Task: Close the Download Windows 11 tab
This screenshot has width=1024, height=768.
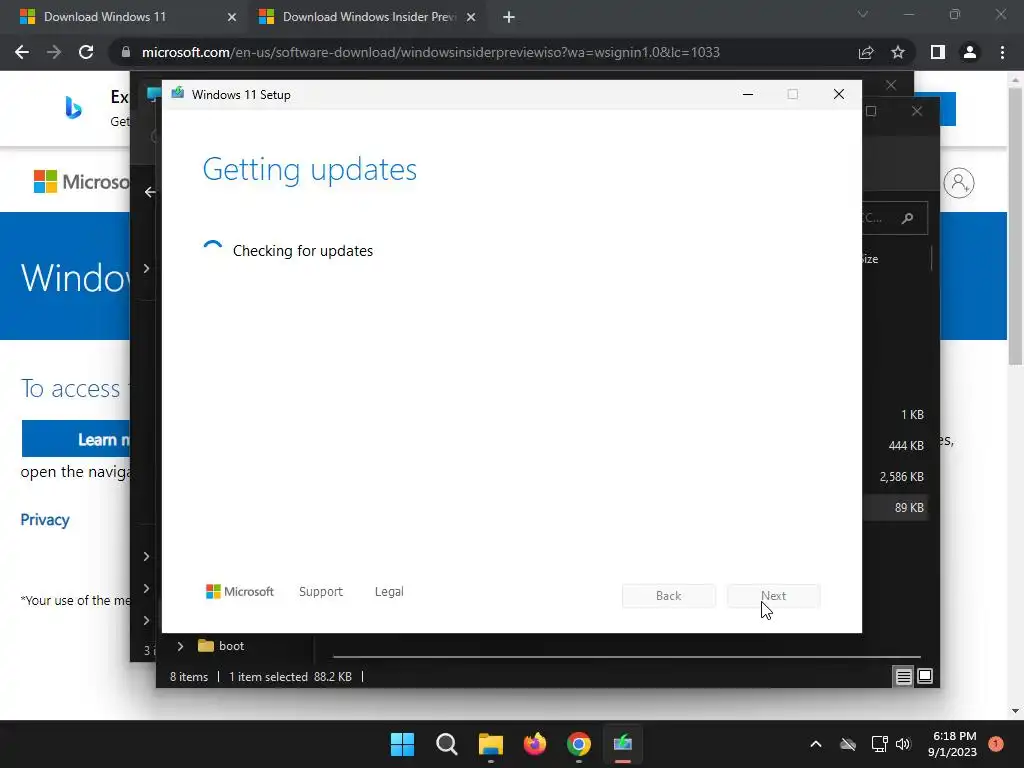Action: coord(232,17)
